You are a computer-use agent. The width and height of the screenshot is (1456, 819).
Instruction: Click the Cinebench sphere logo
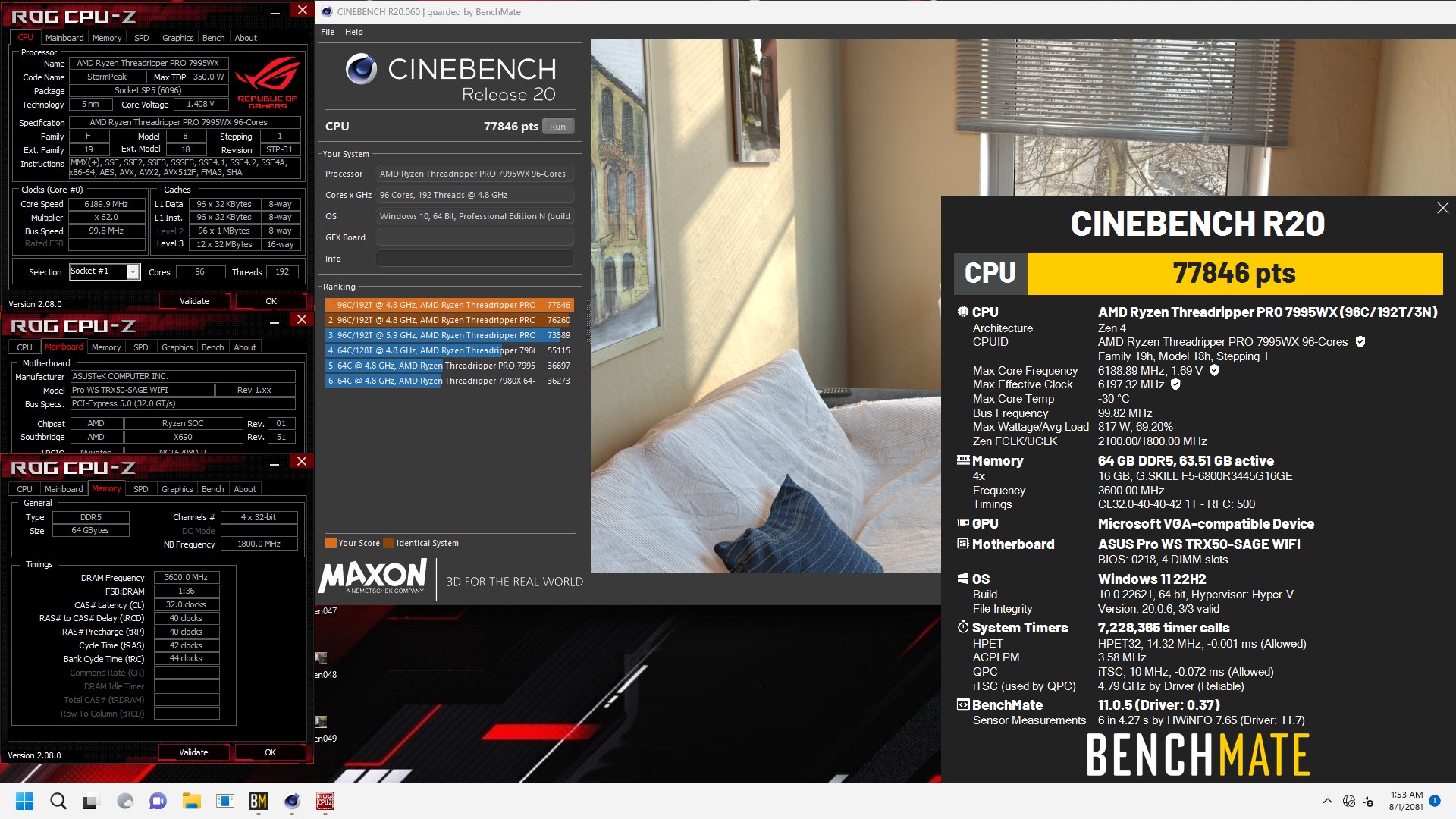[361, 69]
